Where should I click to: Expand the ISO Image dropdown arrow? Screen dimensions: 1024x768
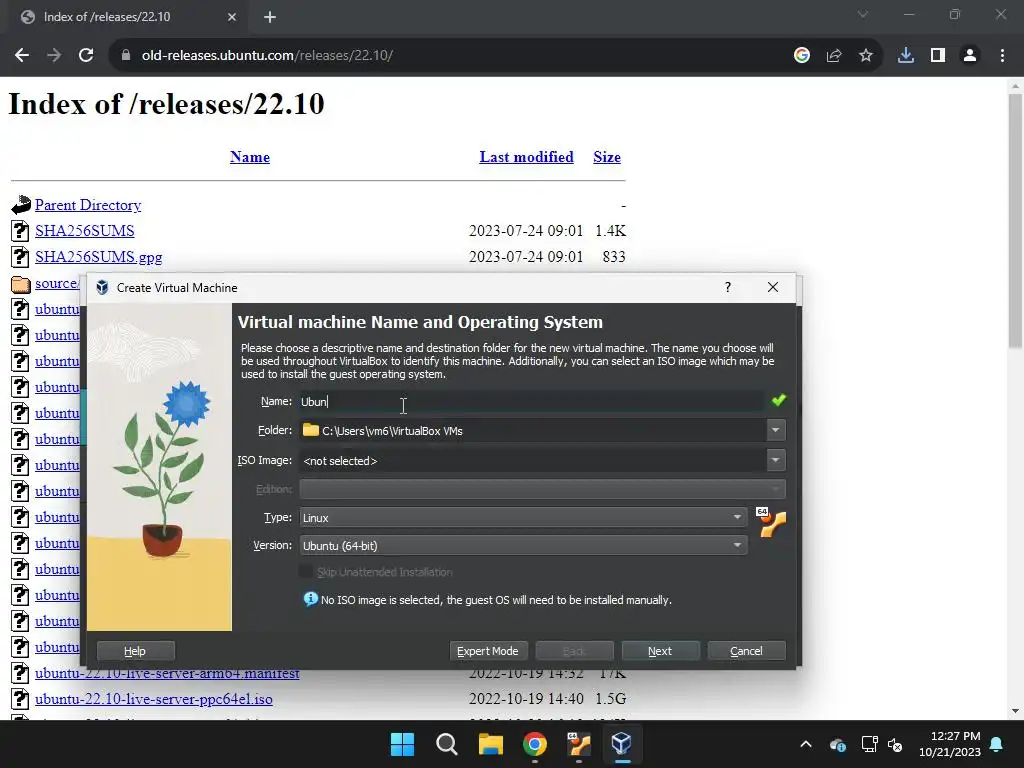click(775, 460)
